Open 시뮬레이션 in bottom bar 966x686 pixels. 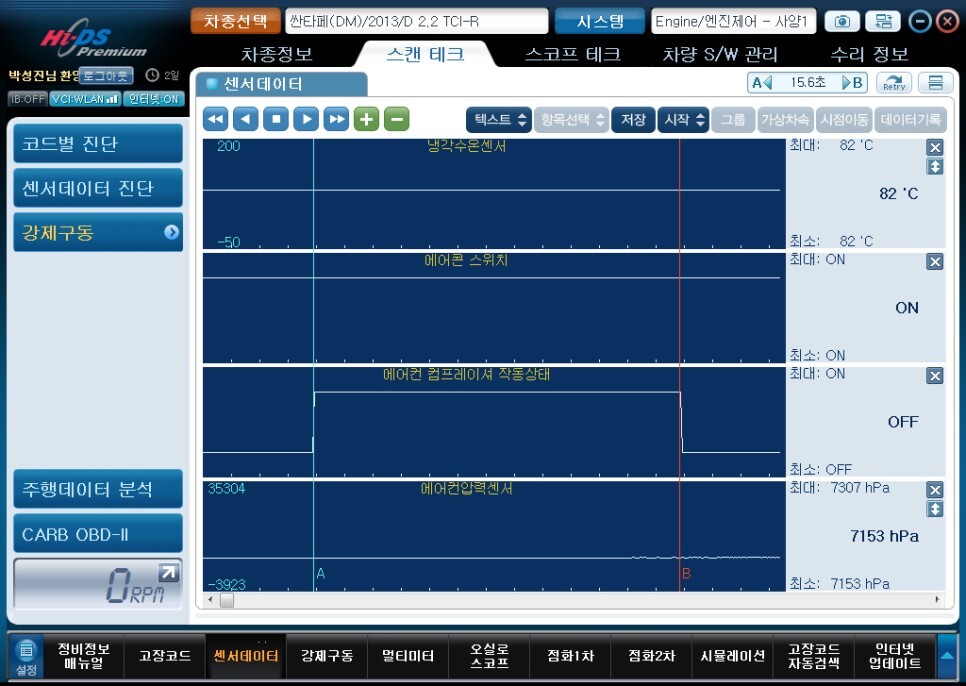pos(733,656)
